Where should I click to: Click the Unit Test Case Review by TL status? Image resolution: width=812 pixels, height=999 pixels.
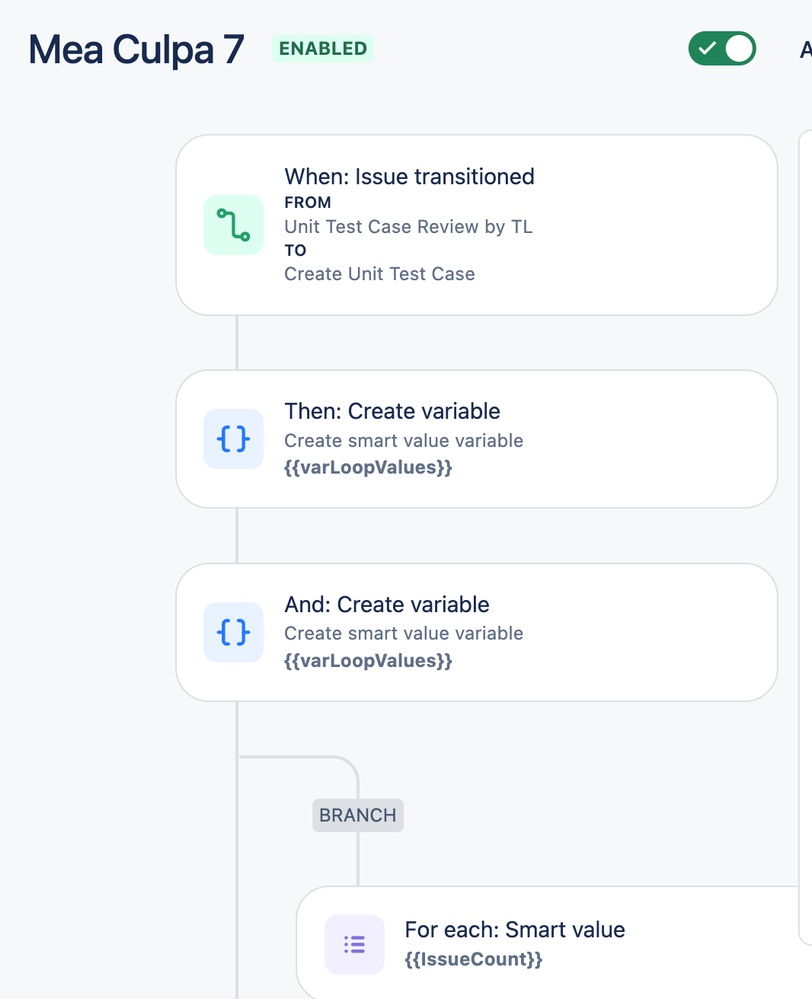point(409,226)
